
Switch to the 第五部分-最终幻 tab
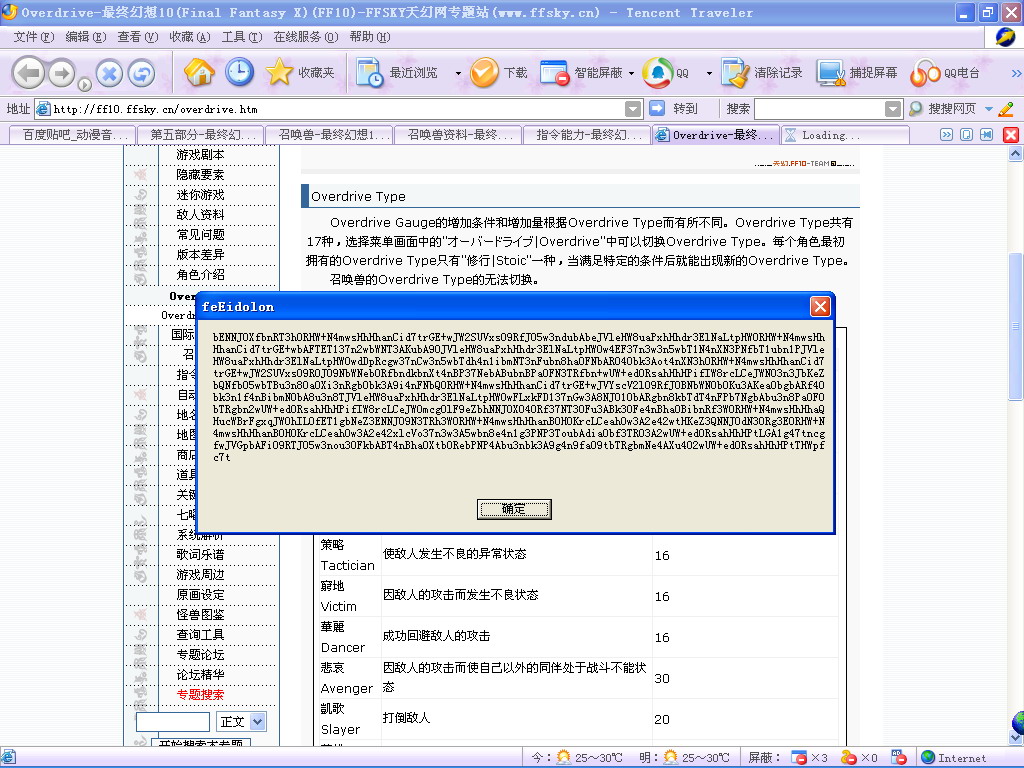(201, 135)
